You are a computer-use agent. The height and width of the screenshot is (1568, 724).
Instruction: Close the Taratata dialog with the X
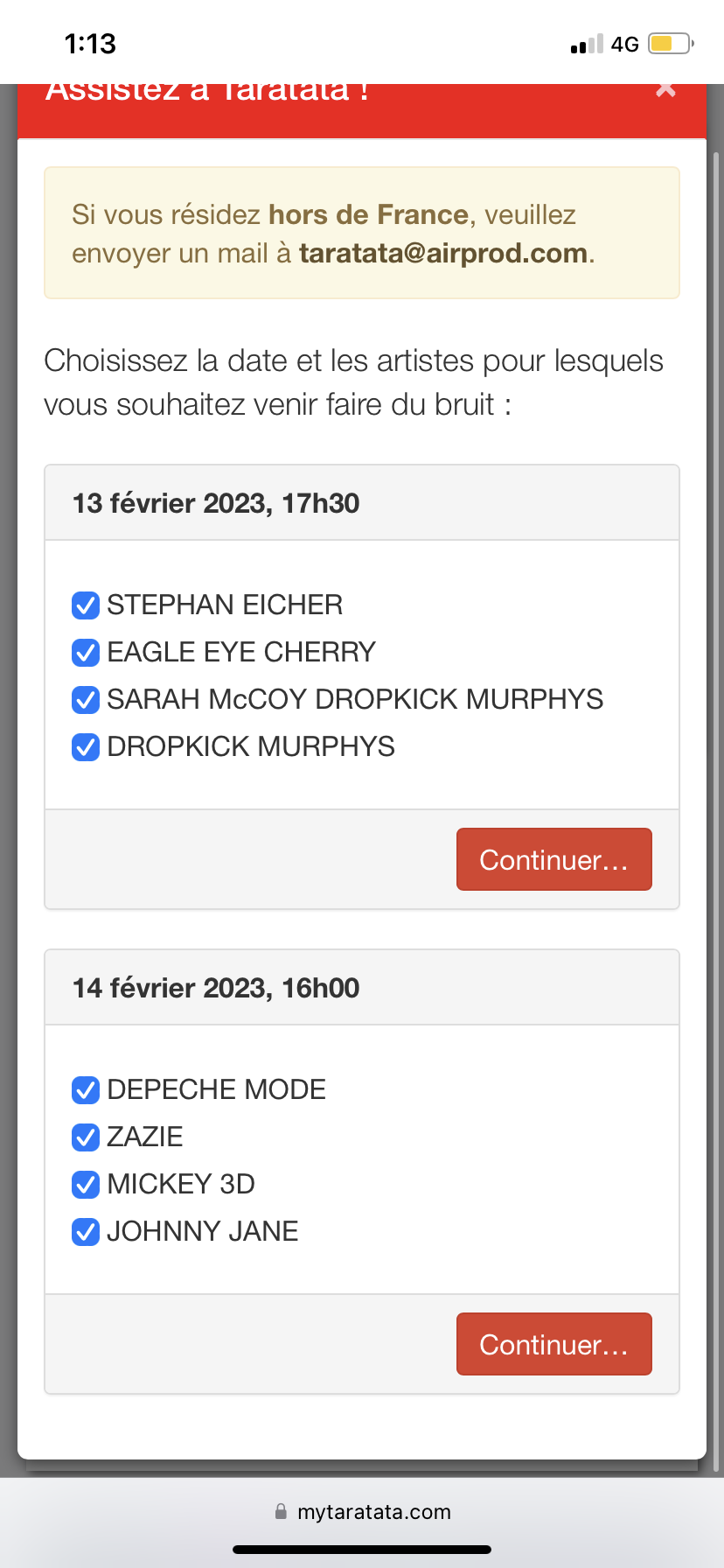(x=665, y=89)
